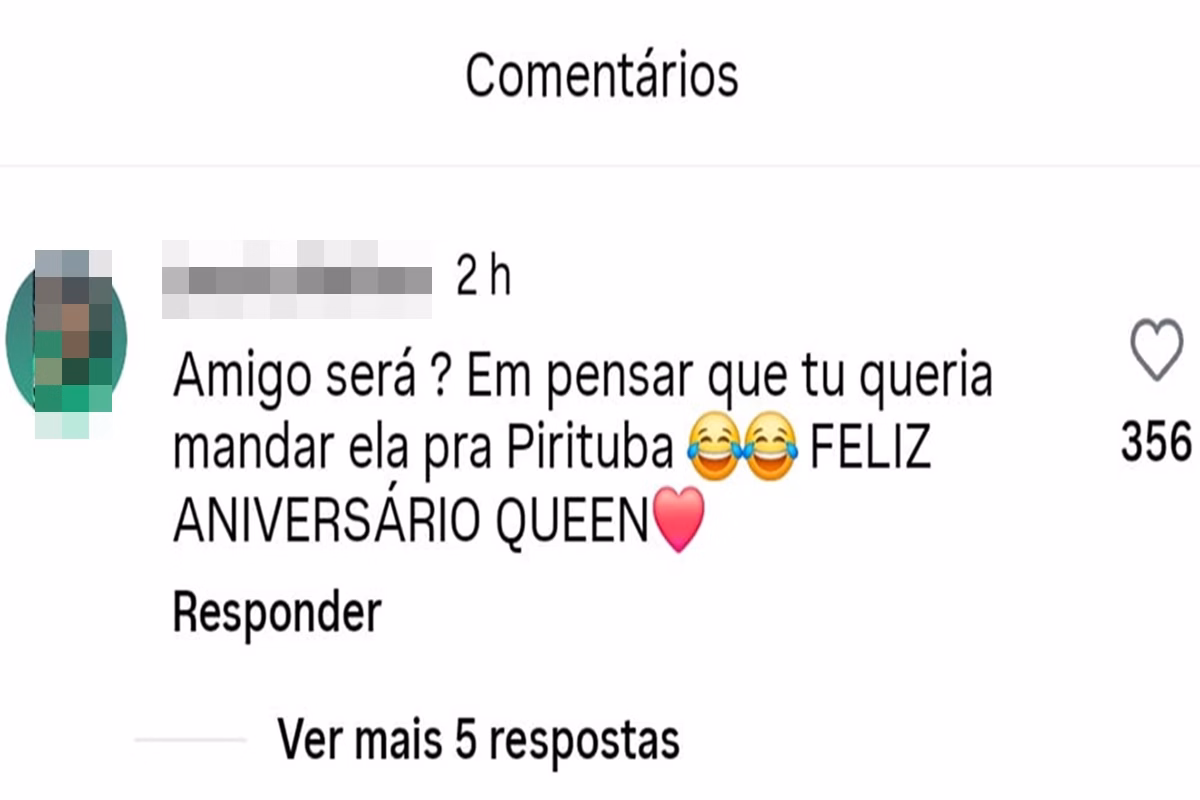Image resolution: width=1200 pixels, height=800 pixels.
Task: Click the divider below Comentários header
Action: point(600,166)
